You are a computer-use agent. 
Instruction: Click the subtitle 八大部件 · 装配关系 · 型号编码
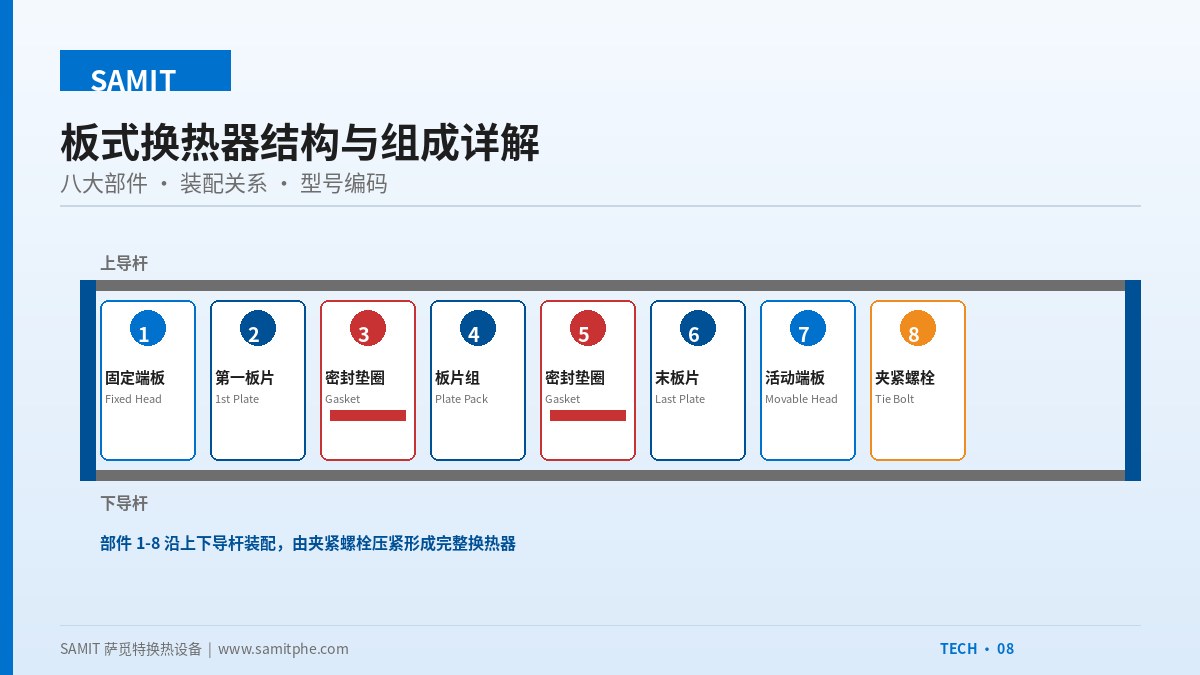point(224,184)
